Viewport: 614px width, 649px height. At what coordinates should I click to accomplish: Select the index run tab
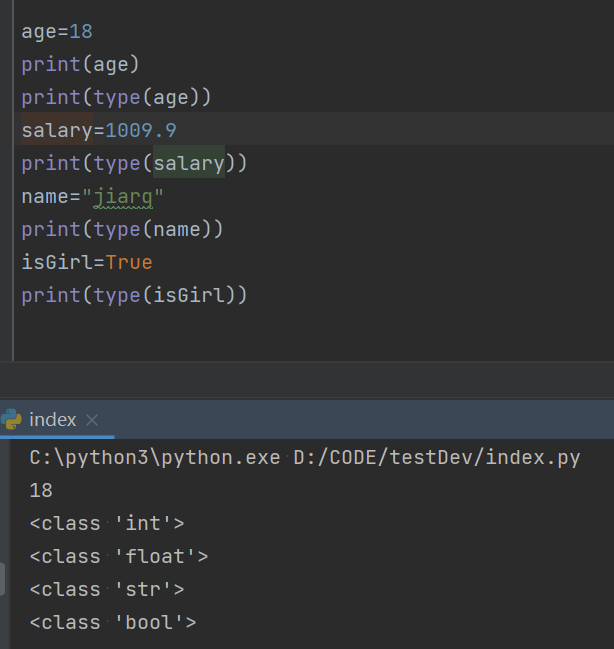(53, 420)
